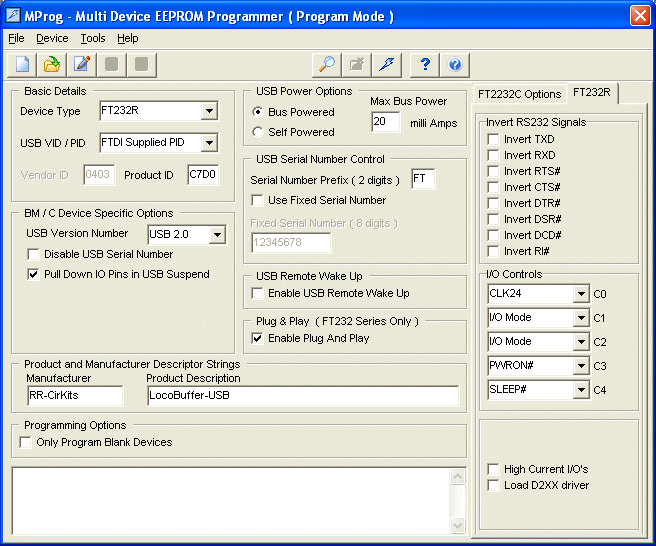Click the Open folder toolbar icon
656x546 pixels.
pyautogui.click(x=52, y=65)
